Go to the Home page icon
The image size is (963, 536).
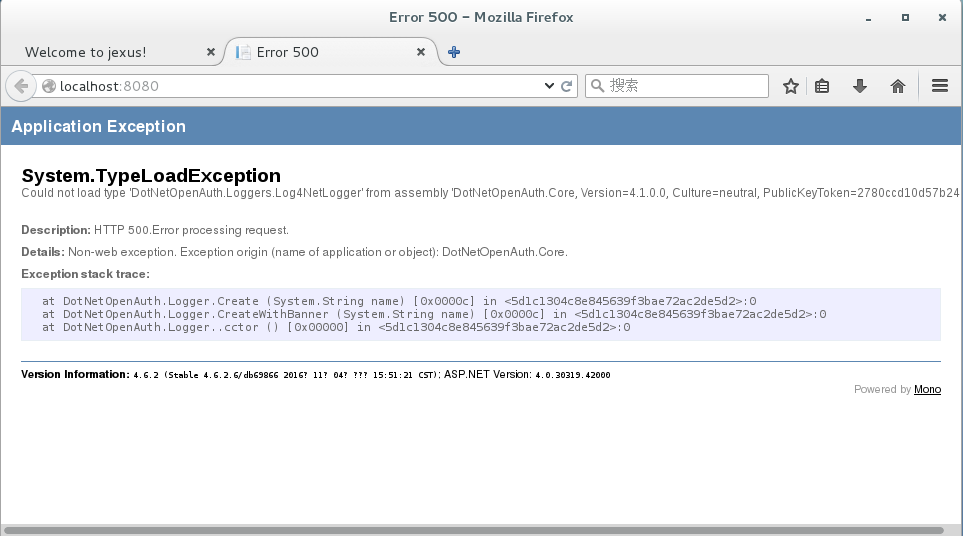tap(898, 86)
